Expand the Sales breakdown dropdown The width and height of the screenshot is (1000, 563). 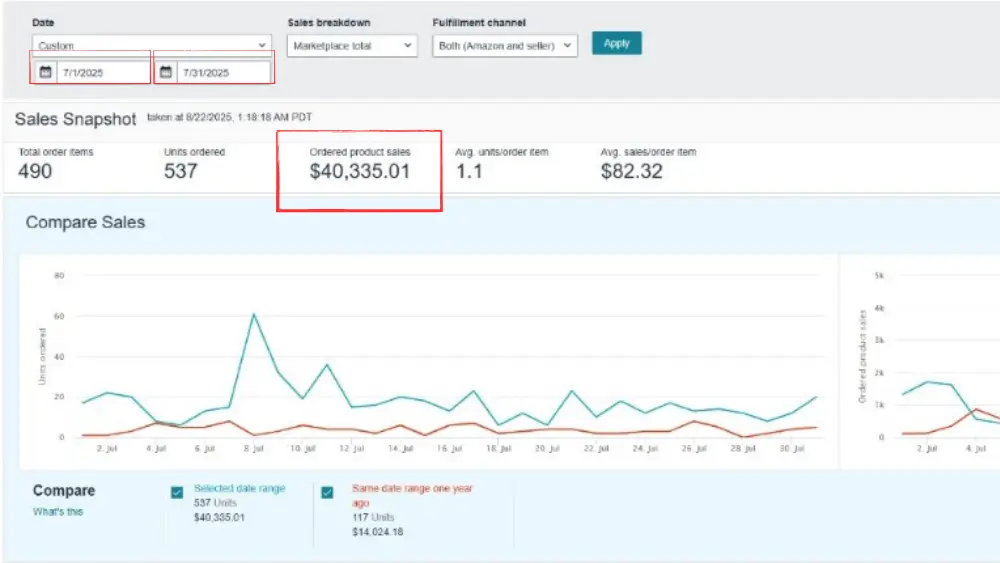(x=352, y=45)
